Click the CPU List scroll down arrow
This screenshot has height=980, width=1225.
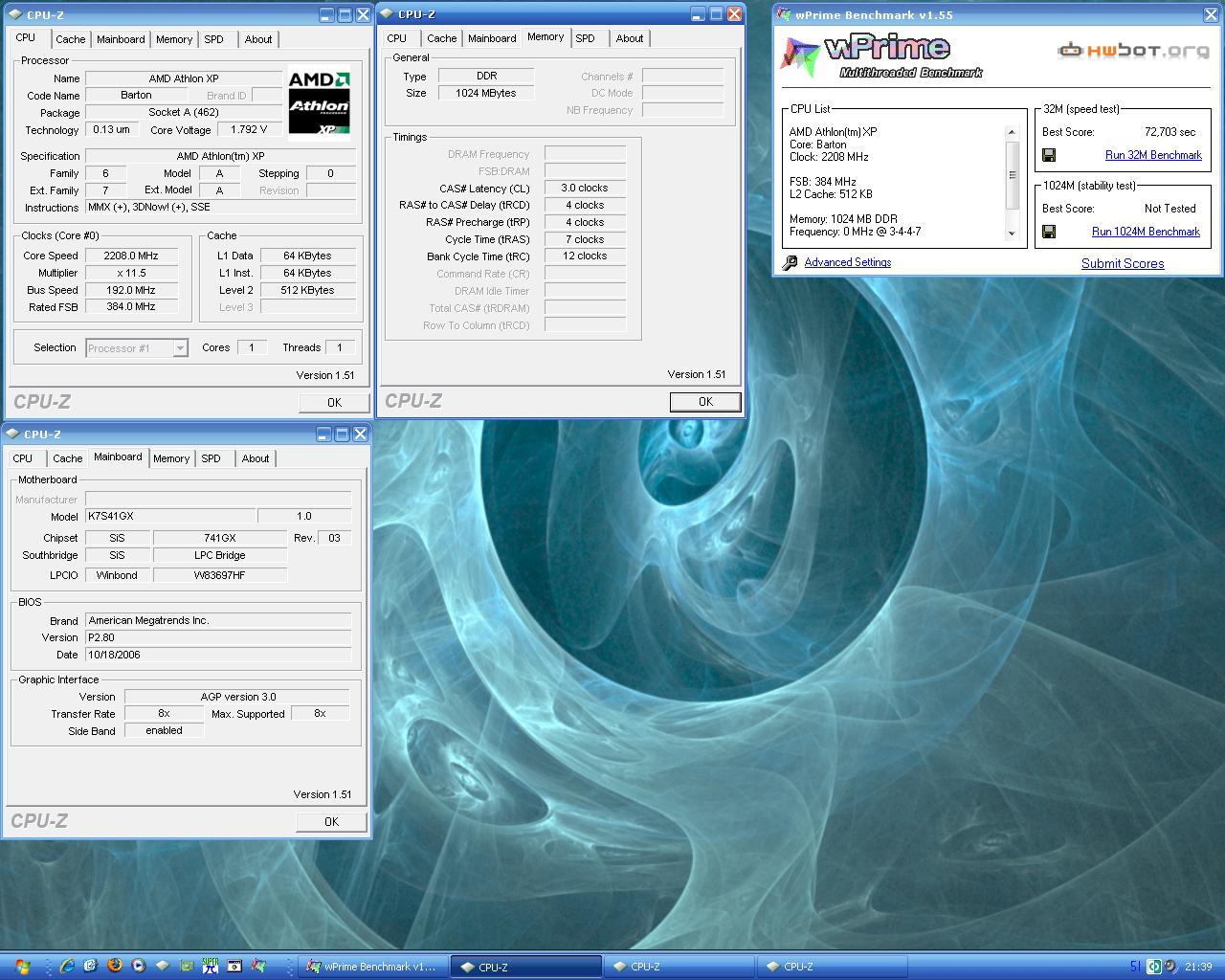tap(1012, 234)
